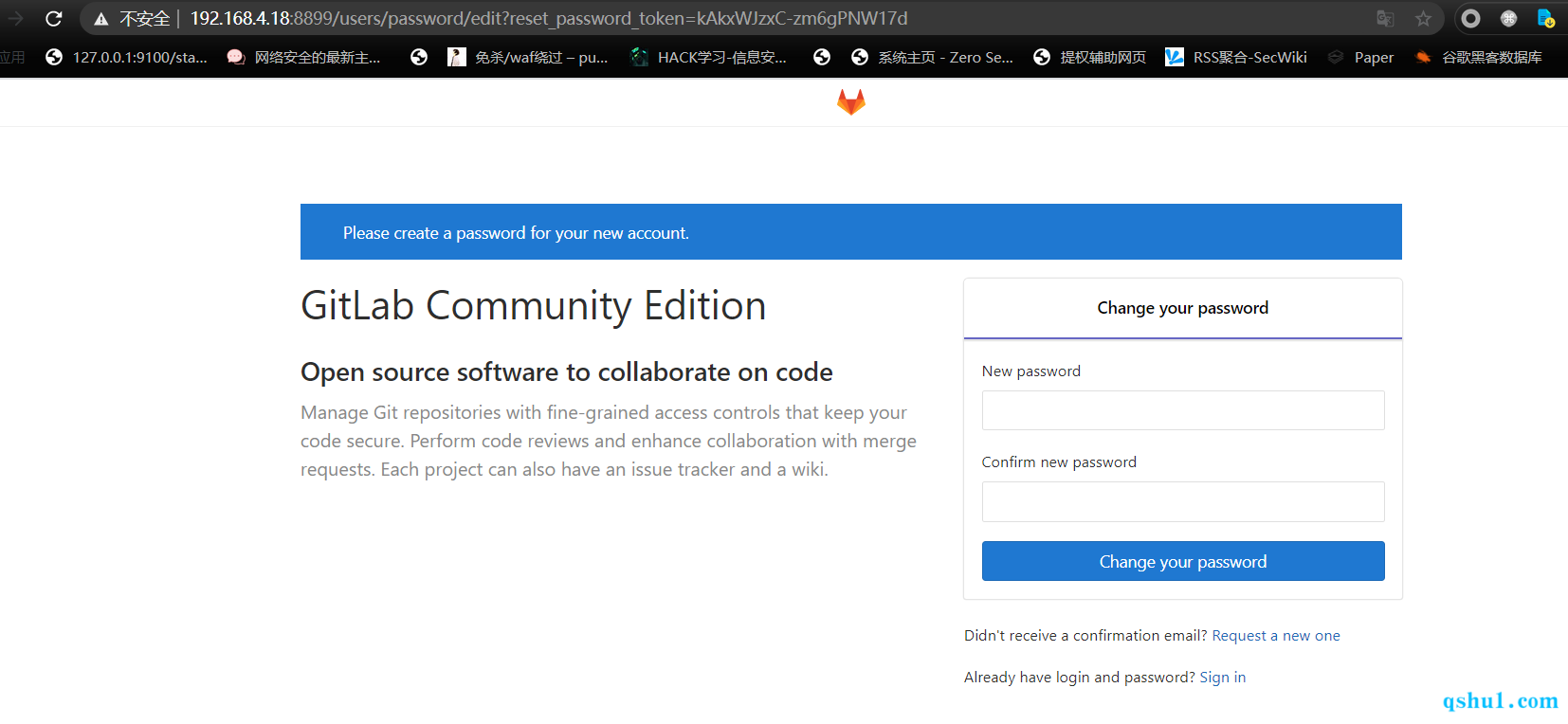Open the 免杀/waf绕过 bookmark

(528, 57)
